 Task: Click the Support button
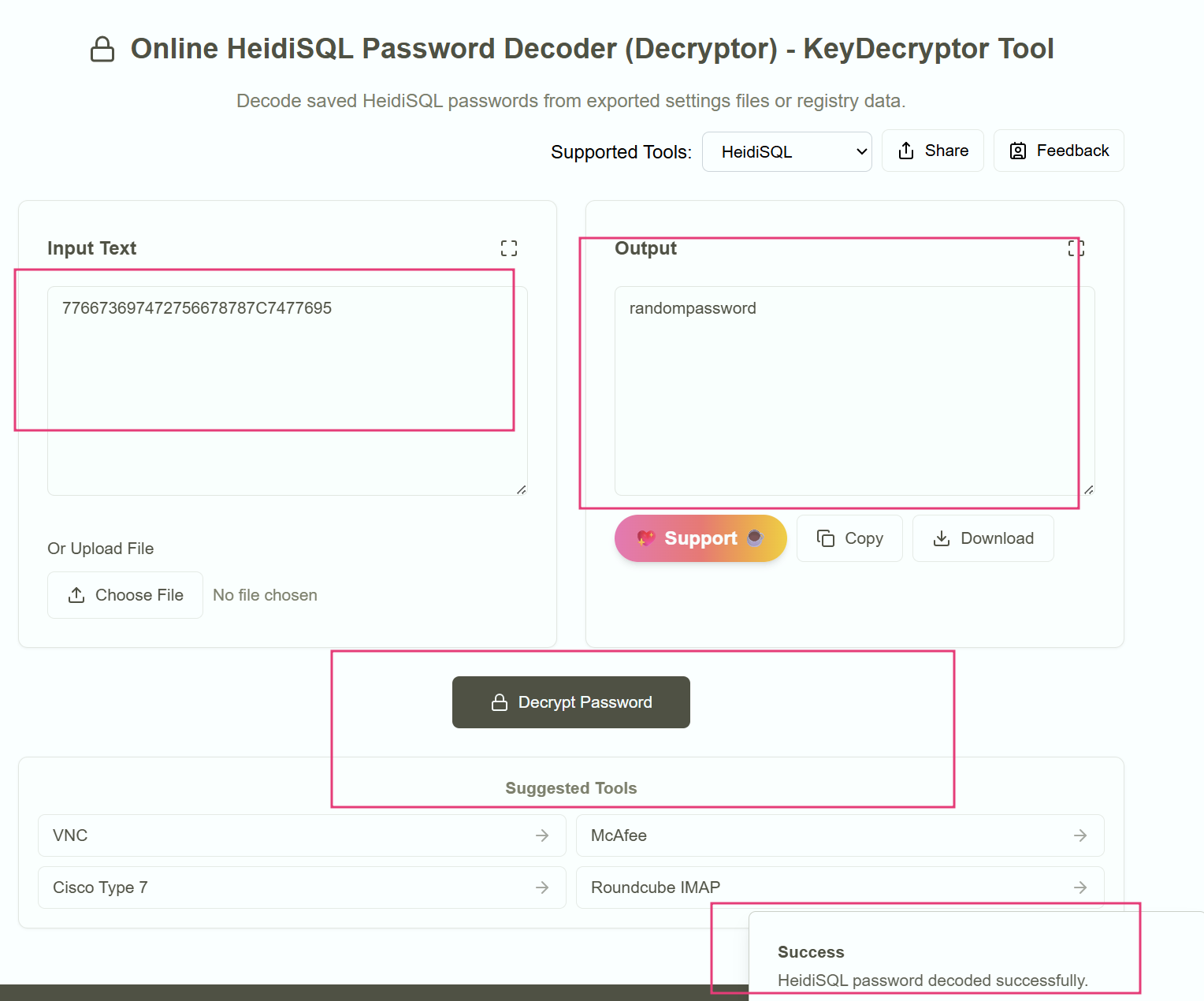[700, 538]
